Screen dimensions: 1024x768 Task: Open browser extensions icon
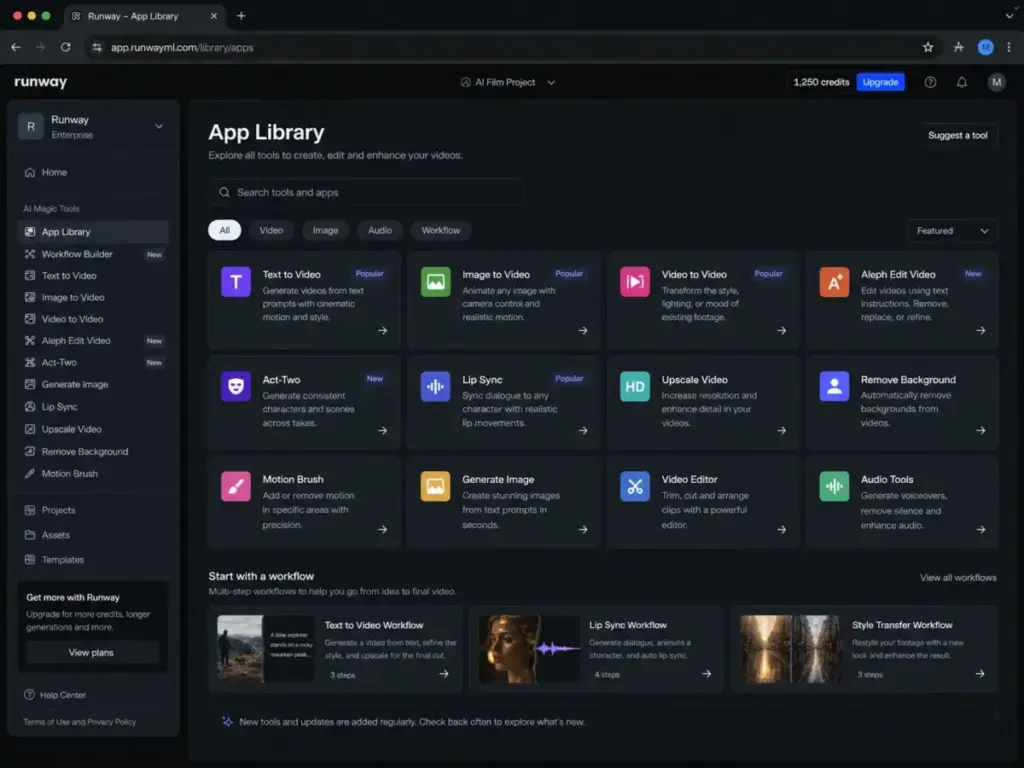958,47
